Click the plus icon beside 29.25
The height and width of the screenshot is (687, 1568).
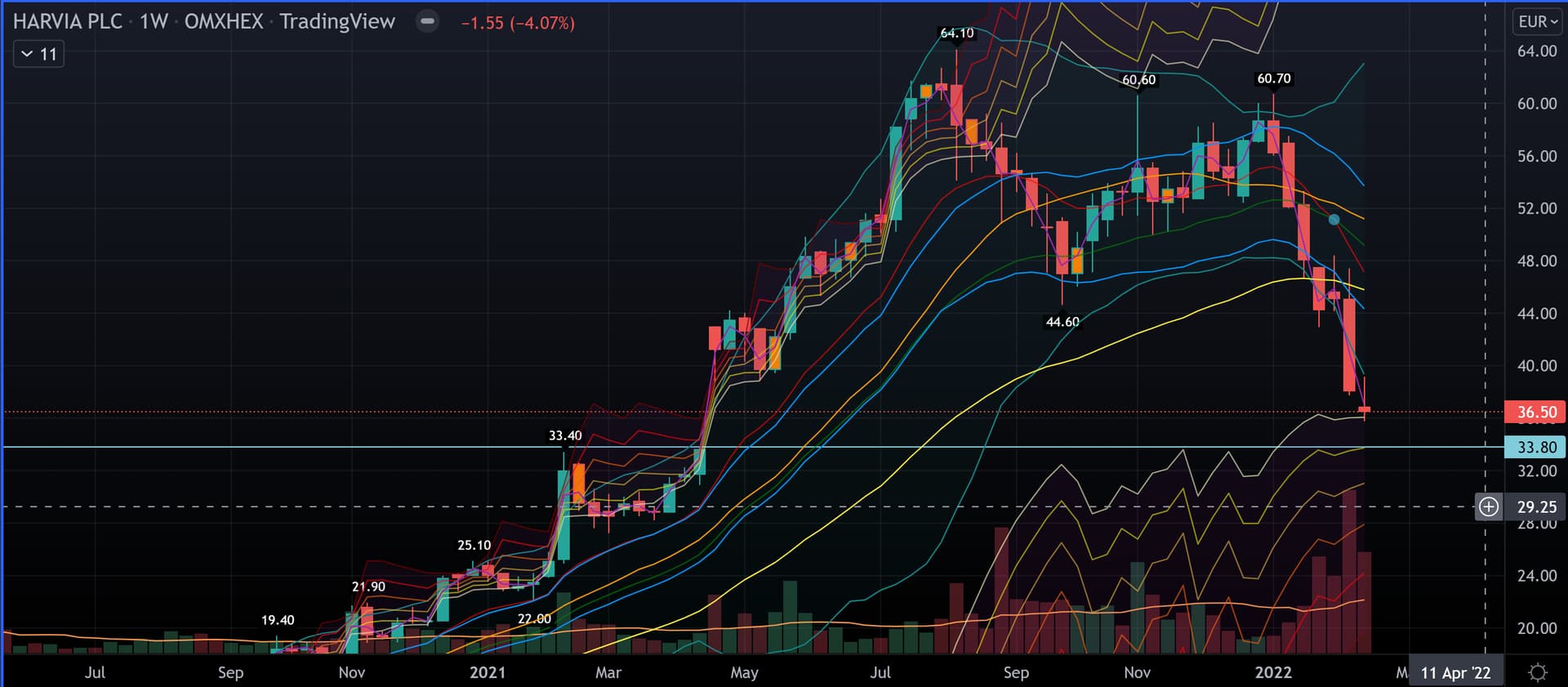[1489, 506]
